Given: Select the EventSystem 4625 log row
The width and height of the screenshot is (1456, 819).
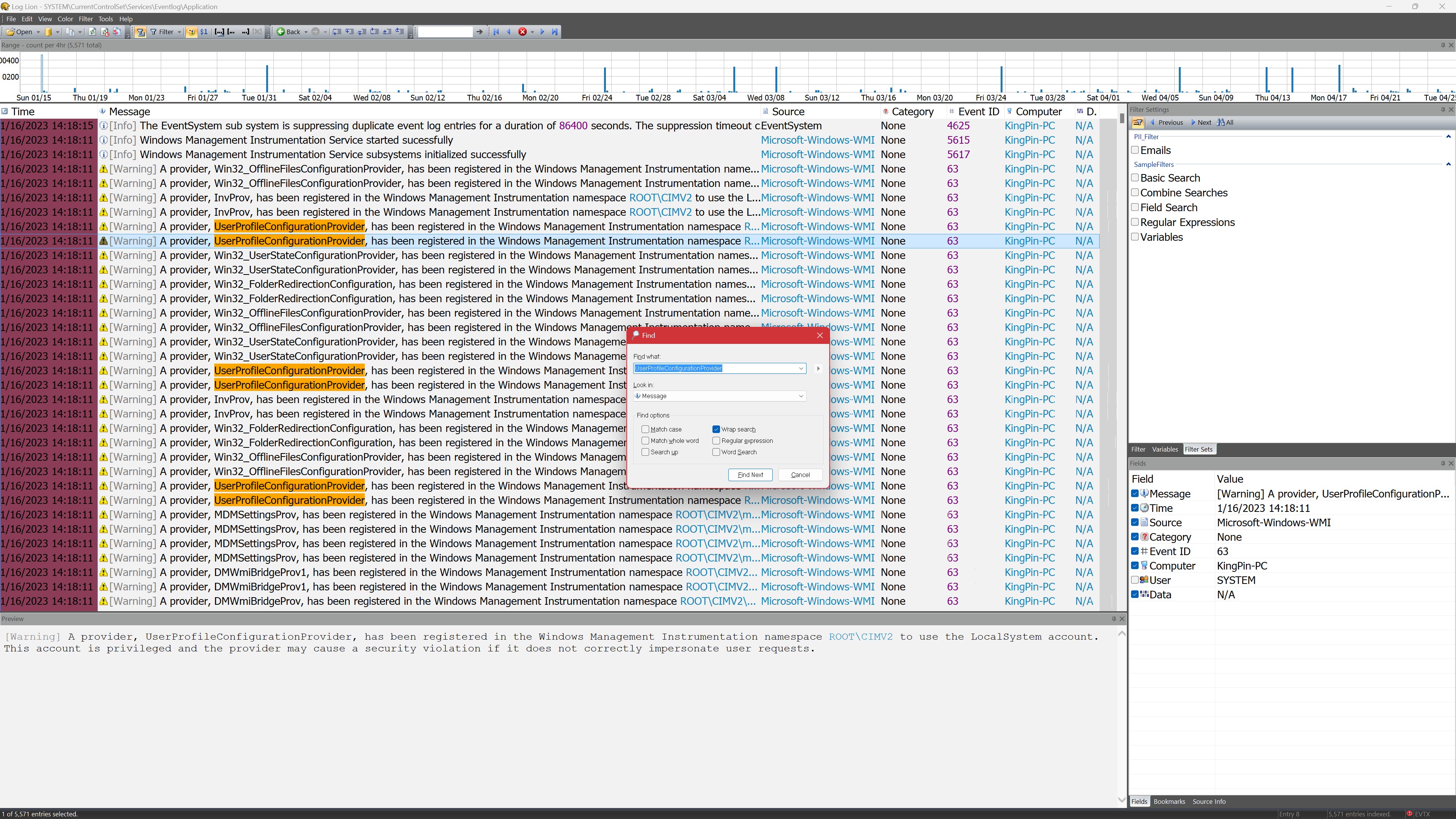Looking at the screenshot, I should click(549, 126).
